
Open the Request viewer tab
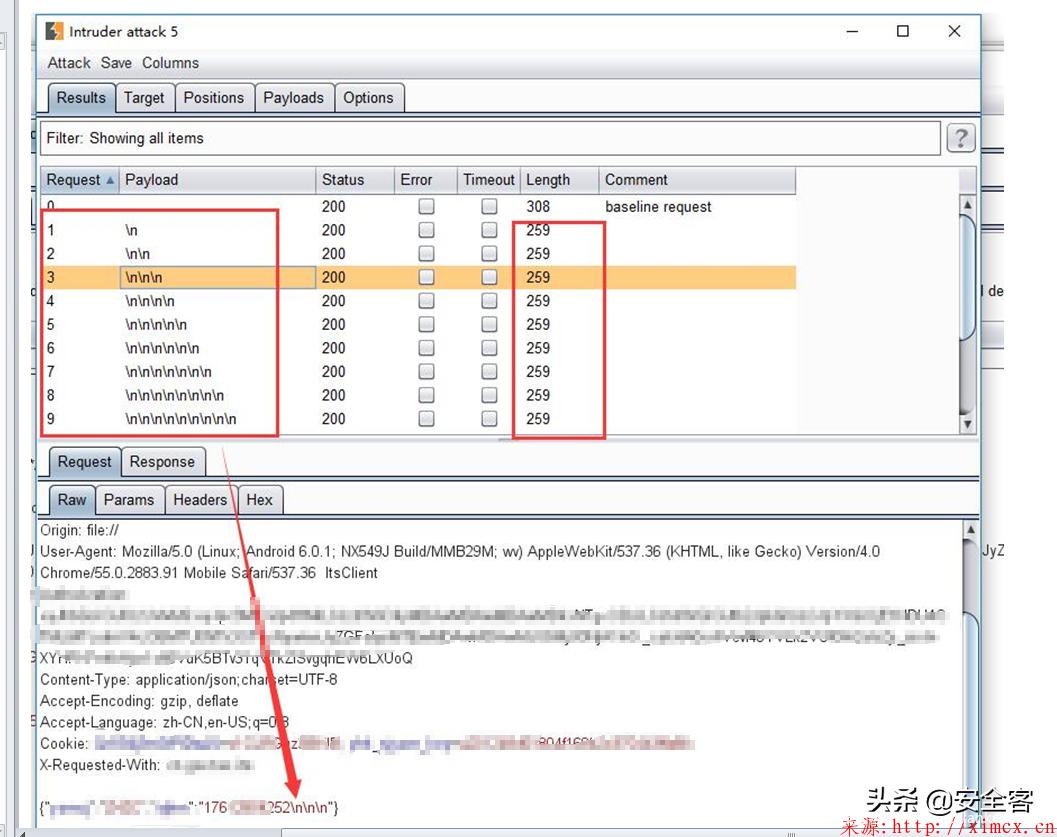84,462
